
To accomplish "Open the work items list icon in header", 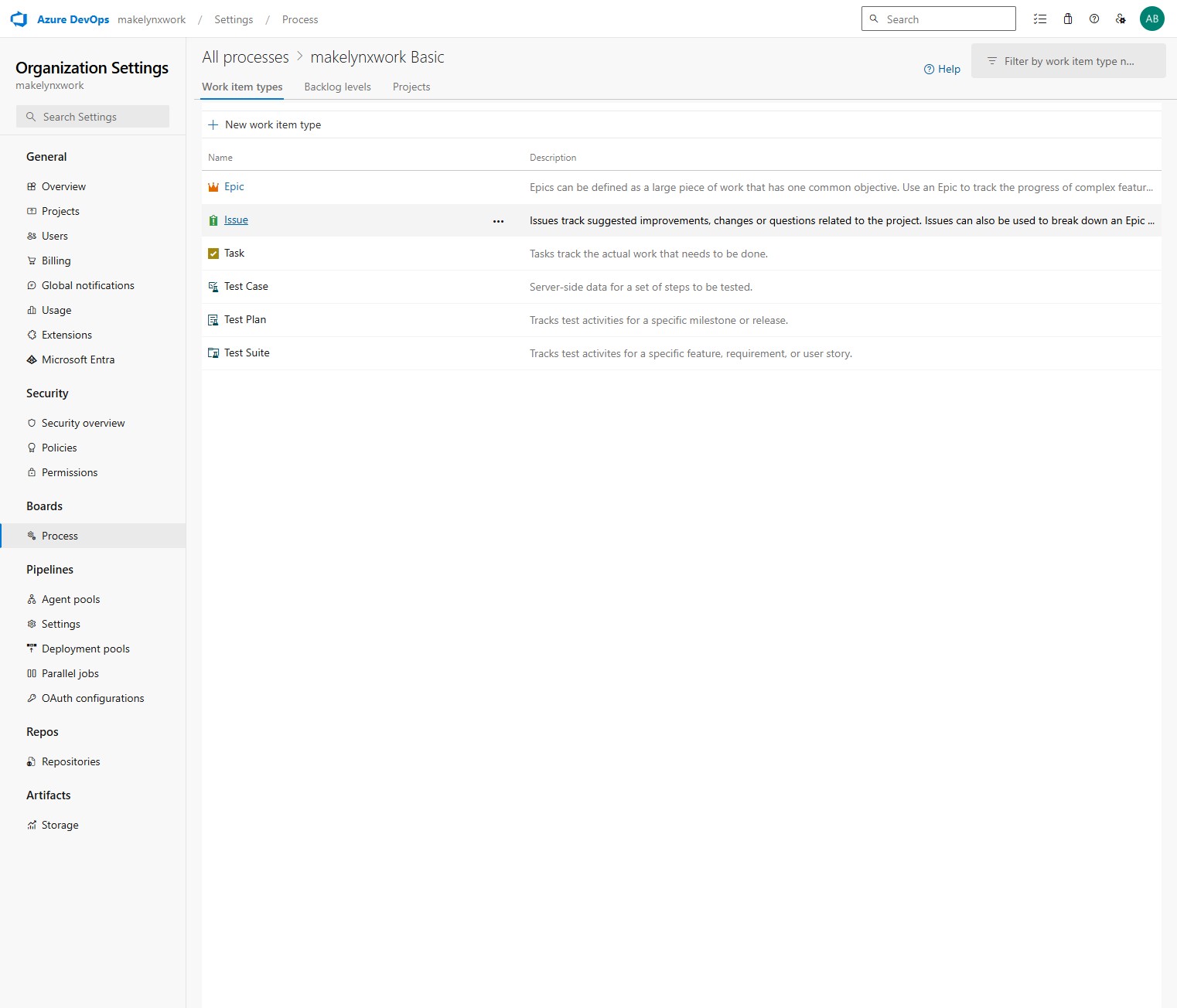I will (x=1040, y=19).
